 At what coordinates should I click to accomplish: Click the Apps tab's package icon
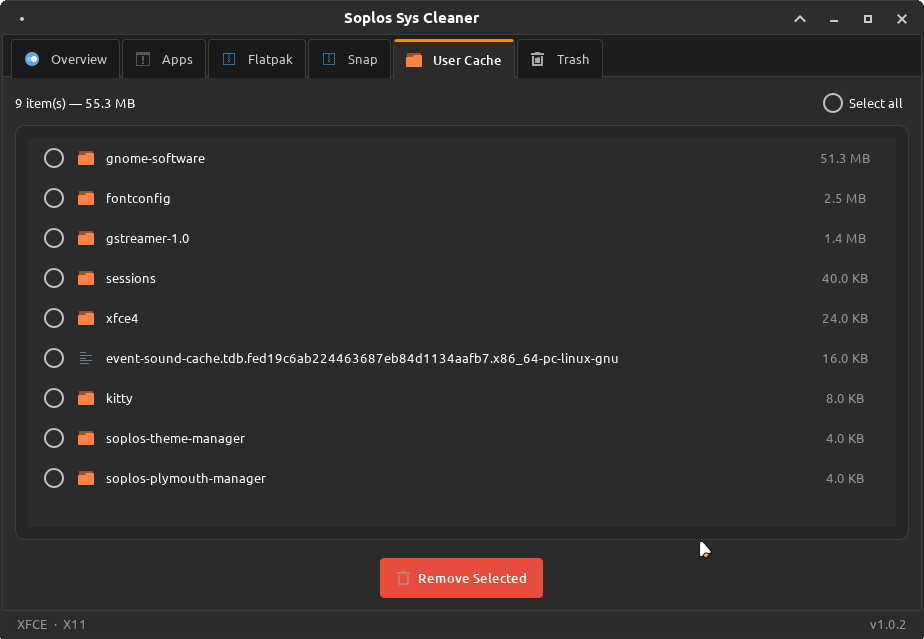[143, 59]
